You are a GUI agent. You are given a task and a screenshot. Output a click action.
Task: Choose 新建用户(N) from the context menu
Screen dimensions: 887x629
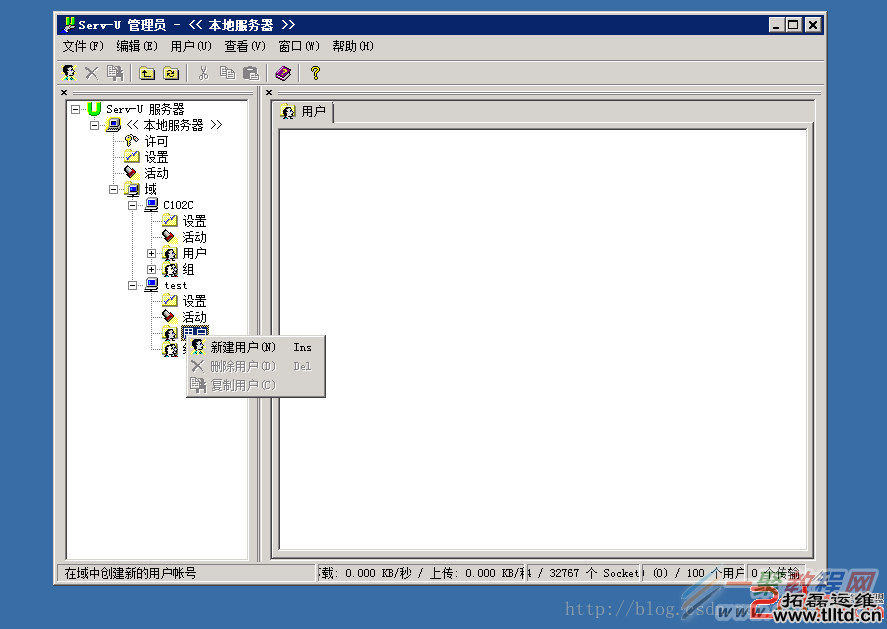click(x=243, y=347)
